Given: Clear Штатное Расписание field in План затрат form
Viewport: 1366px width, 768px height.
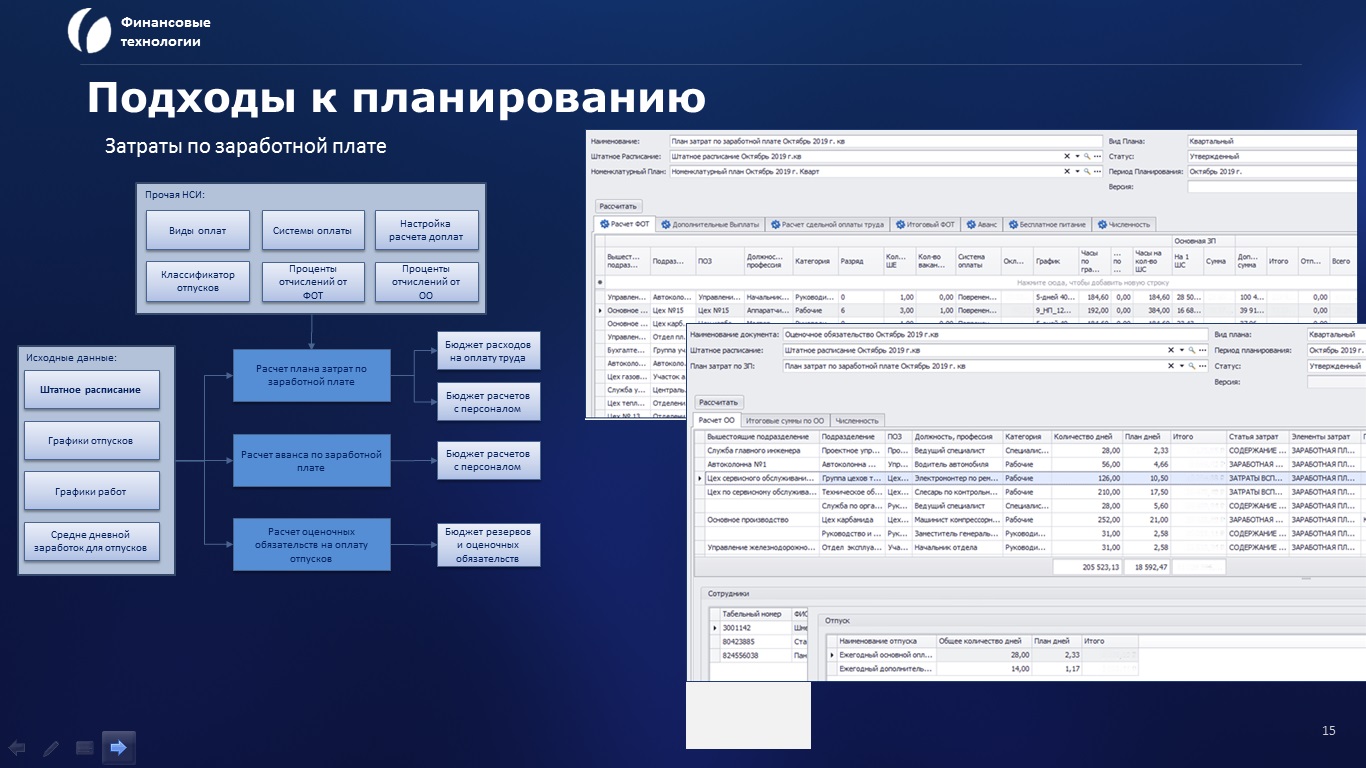Looking at the screenshot, I should pyautogui.click(x=1066, y=157).
